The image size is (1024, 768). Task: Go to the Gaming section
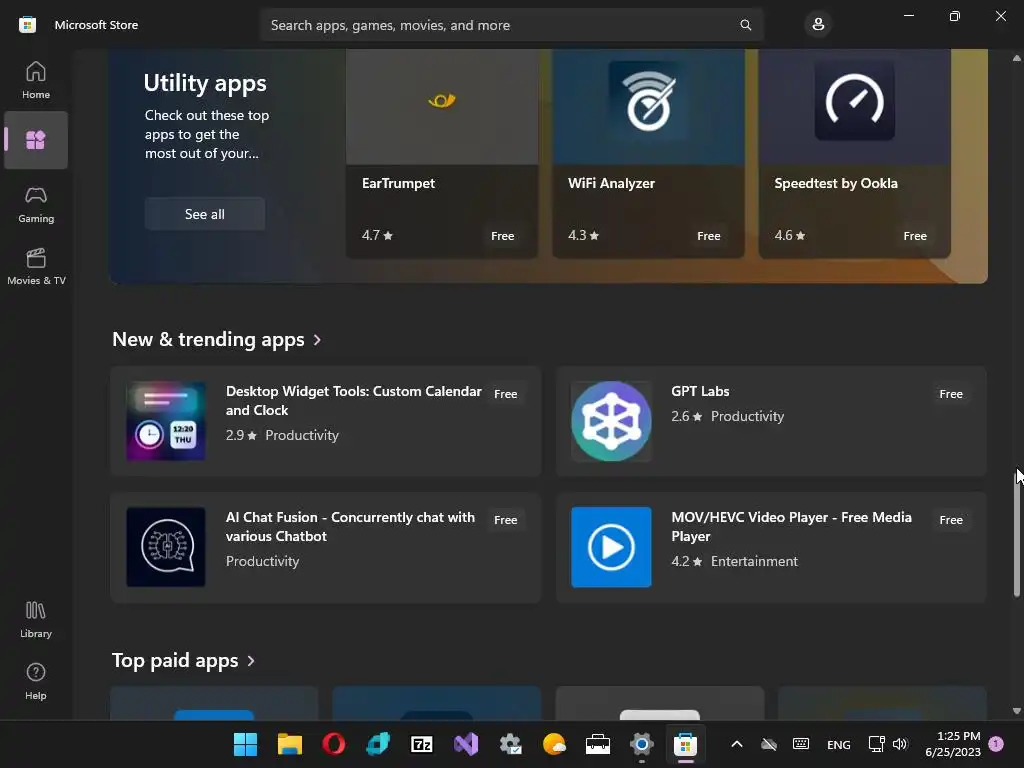click(x=36, y=204)
